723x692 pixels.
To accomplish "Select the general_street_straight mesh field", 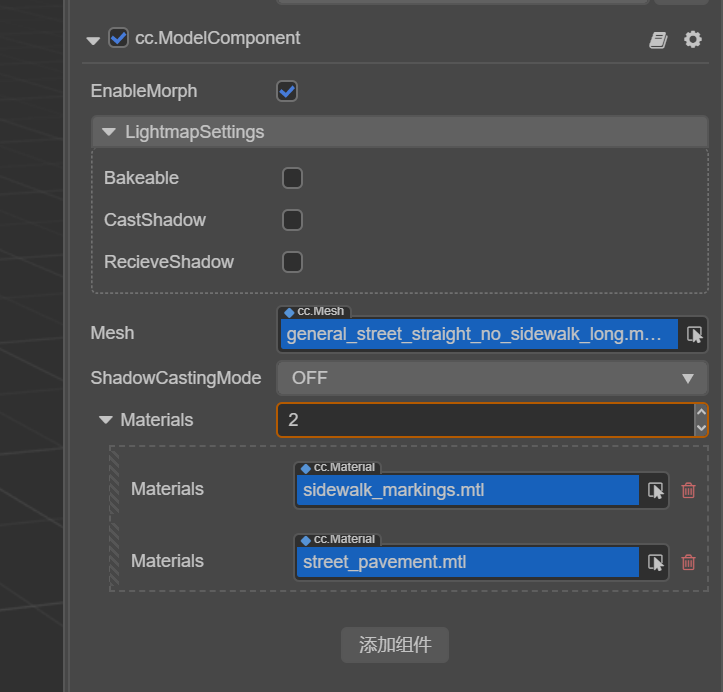I will 479,335.
